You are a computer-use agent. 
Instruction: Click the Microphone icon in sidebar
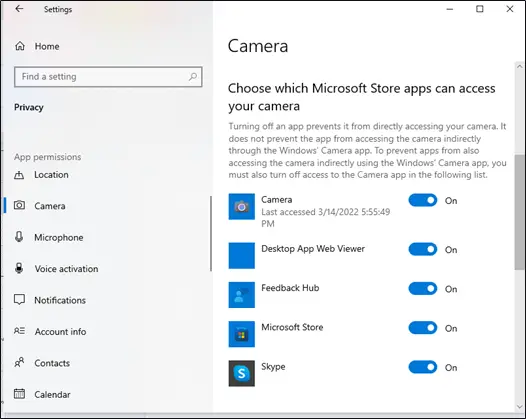[x=19, y=237]
